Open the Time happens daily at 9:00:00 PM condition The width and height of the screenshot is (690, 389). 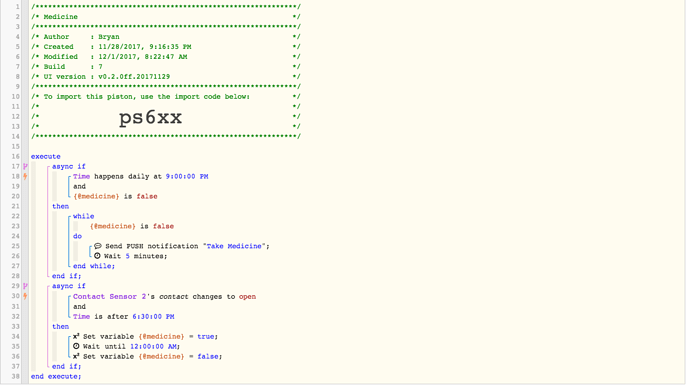140,176
